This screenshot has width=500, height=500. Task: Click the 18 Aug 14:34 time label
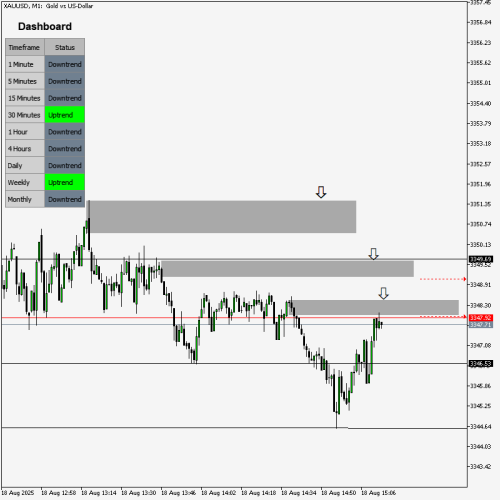point(298,493)
